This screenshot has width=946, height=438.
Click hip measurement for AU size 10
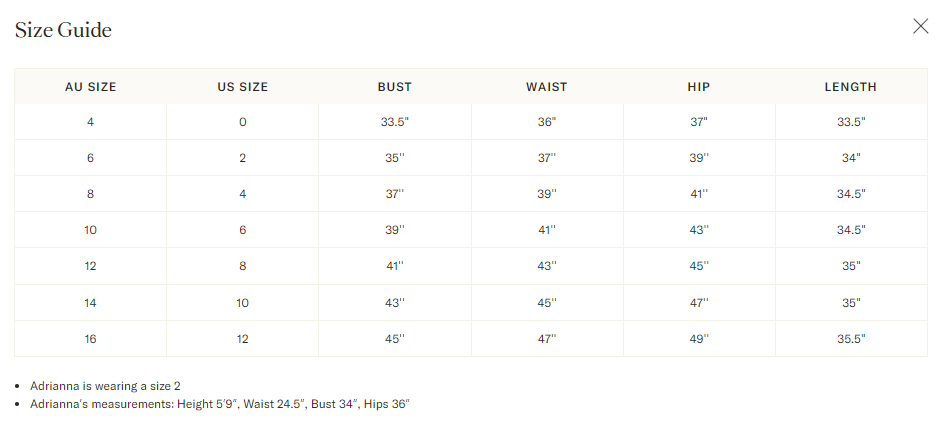point(699,230)
